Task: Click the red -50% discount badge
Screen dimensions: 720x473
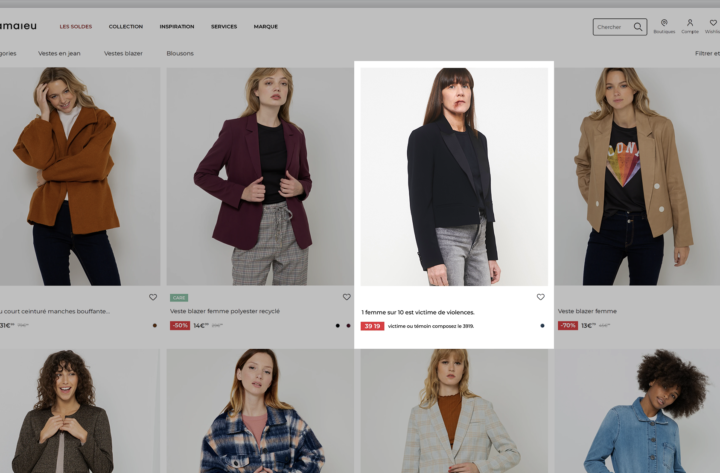Action: tap(180, 326)
